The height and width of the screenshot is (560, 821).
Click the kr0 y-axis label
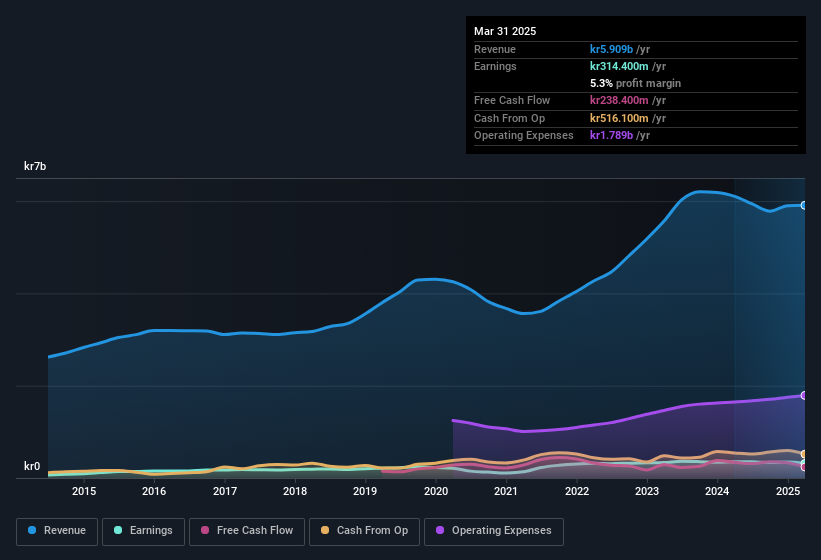(32, 466)
